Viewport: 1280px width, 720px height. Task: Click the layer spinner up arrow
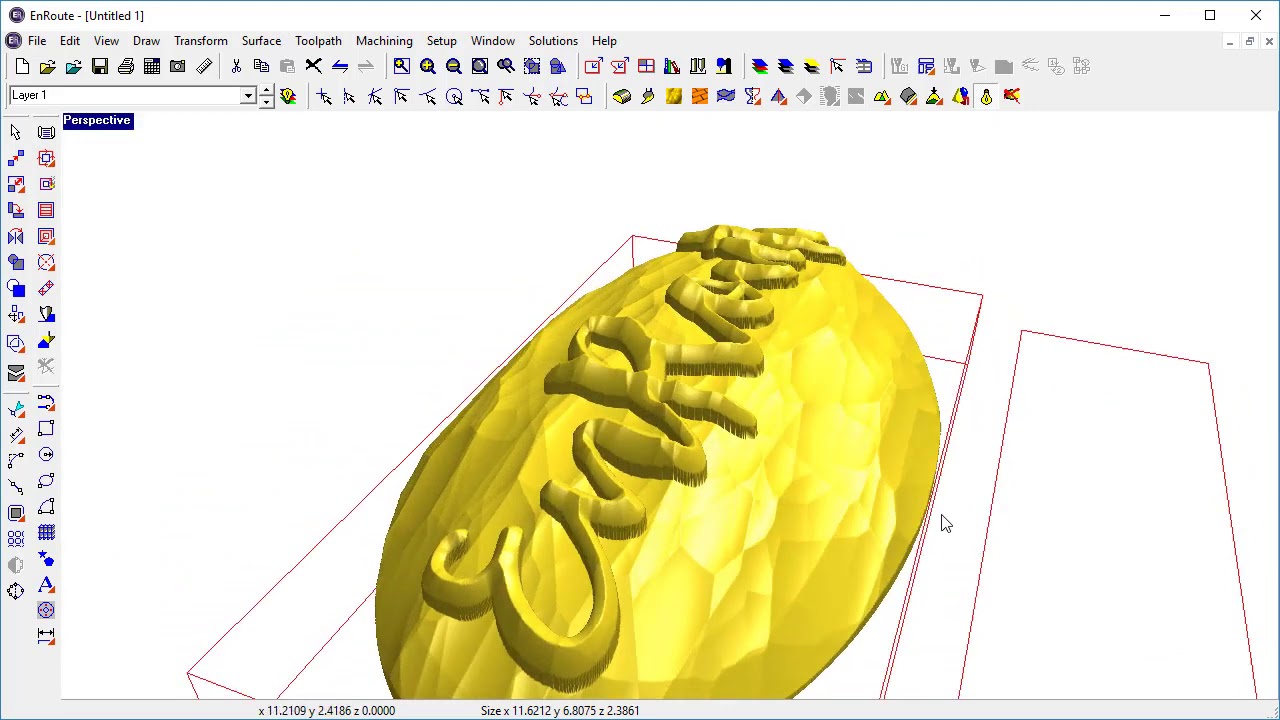click(x=266, y=91)
